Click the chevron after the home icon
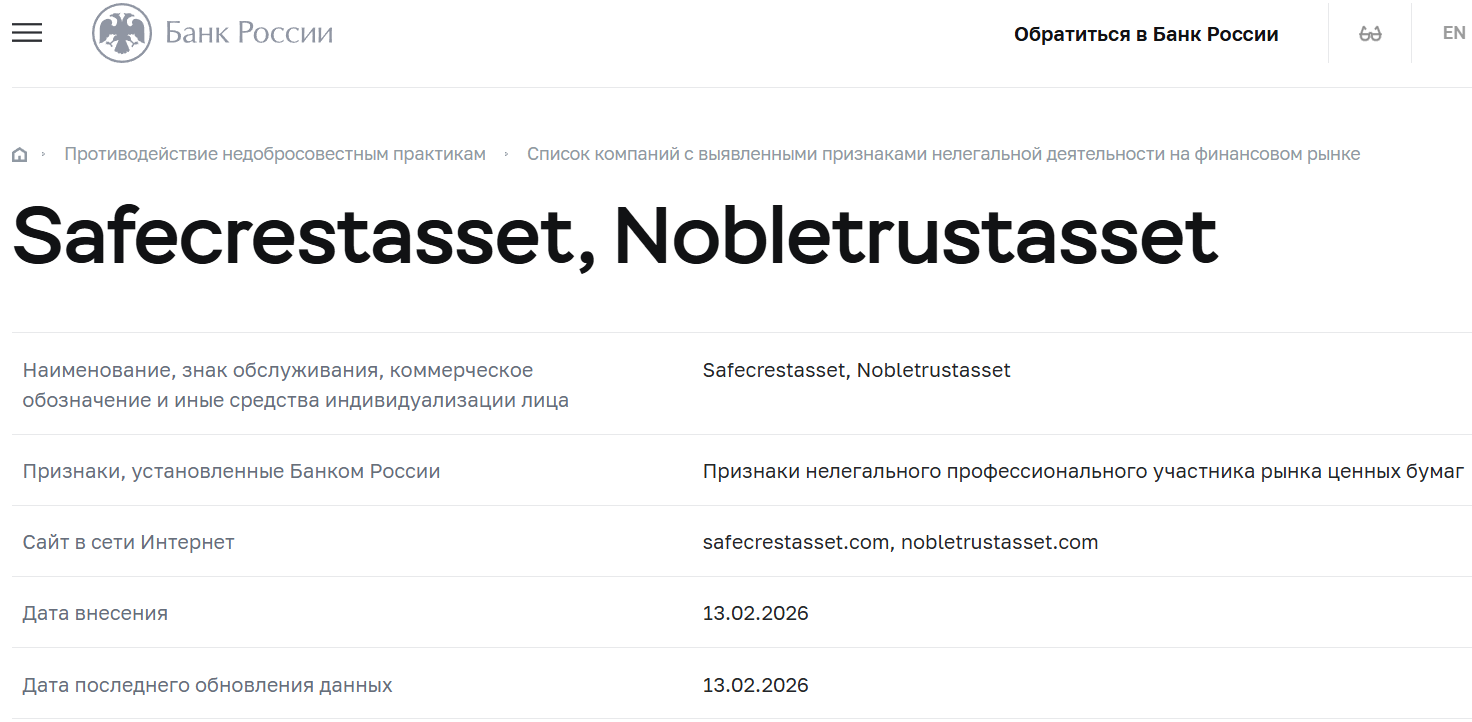1472x722 pixels. coord(44,154)
